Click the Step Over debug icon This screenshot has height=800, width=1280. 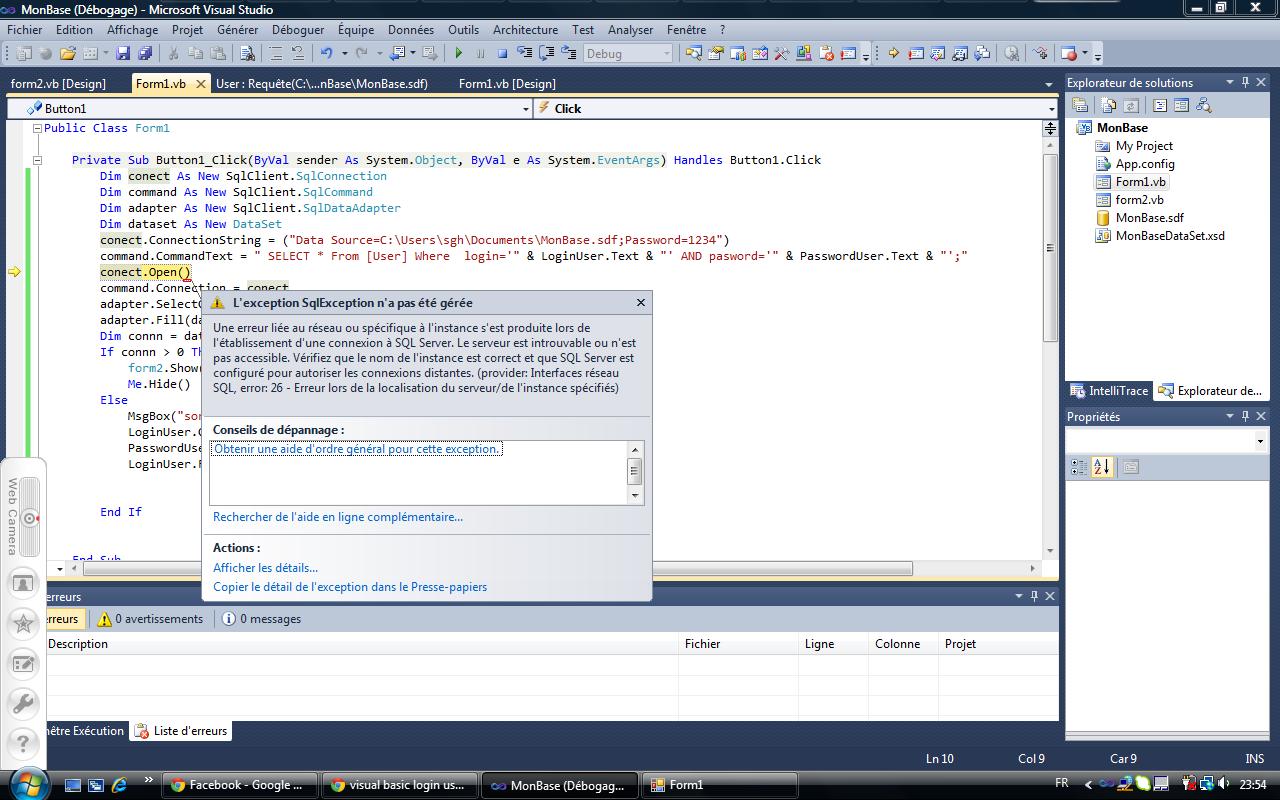(x=547, y=53)
